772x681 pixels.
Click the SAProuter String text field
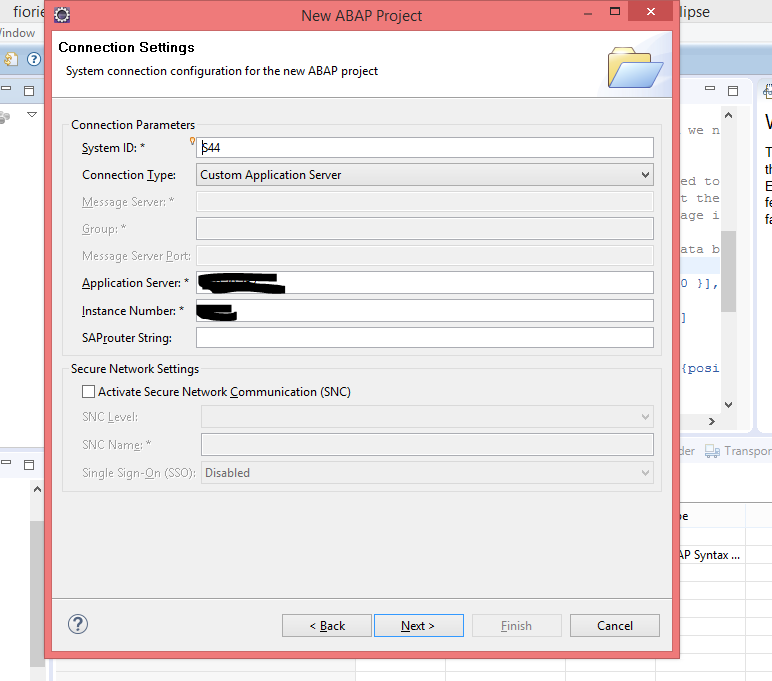click(425, 338)
